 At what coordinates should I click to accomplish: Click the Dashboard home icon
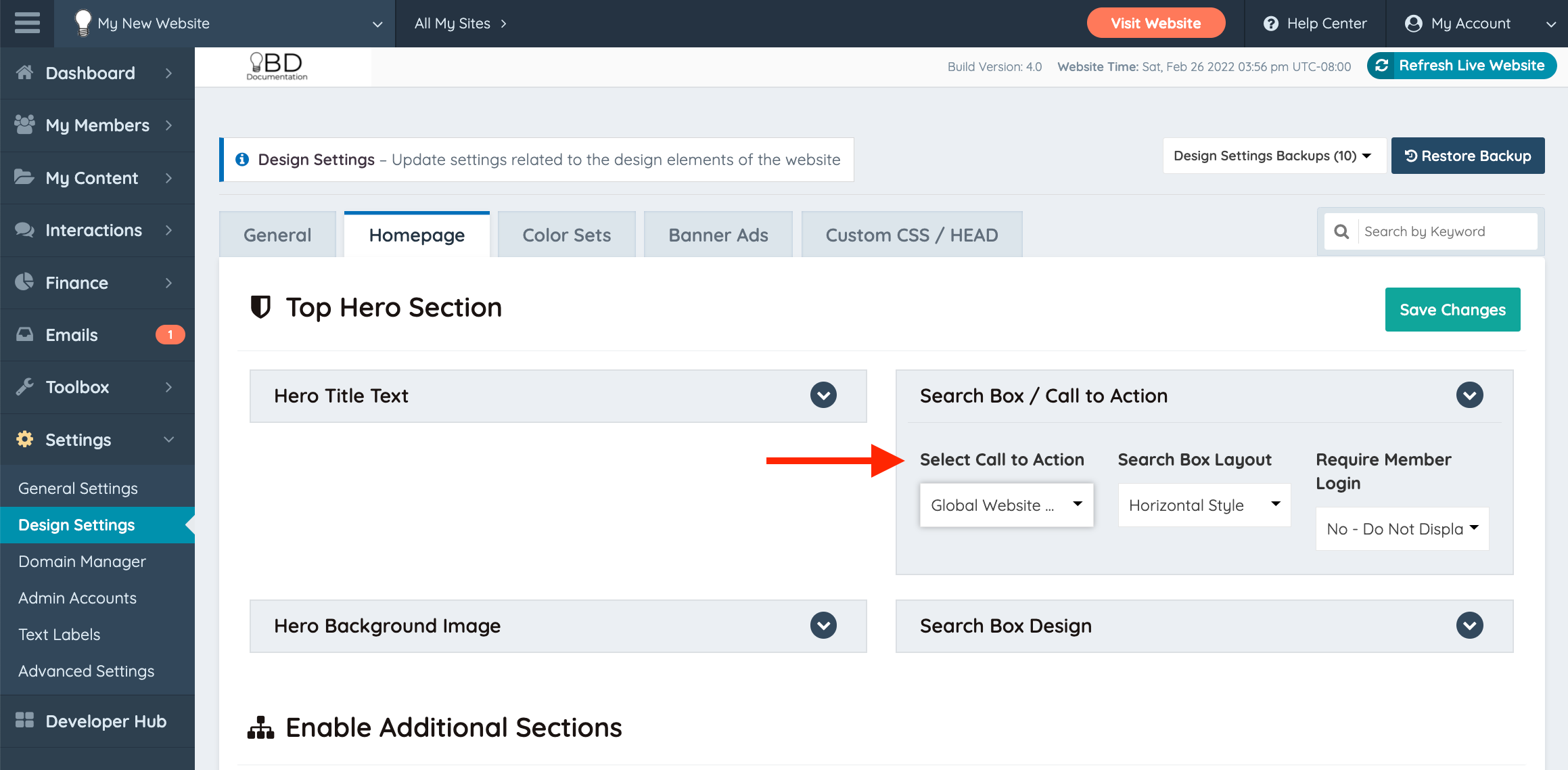[24, 72]
